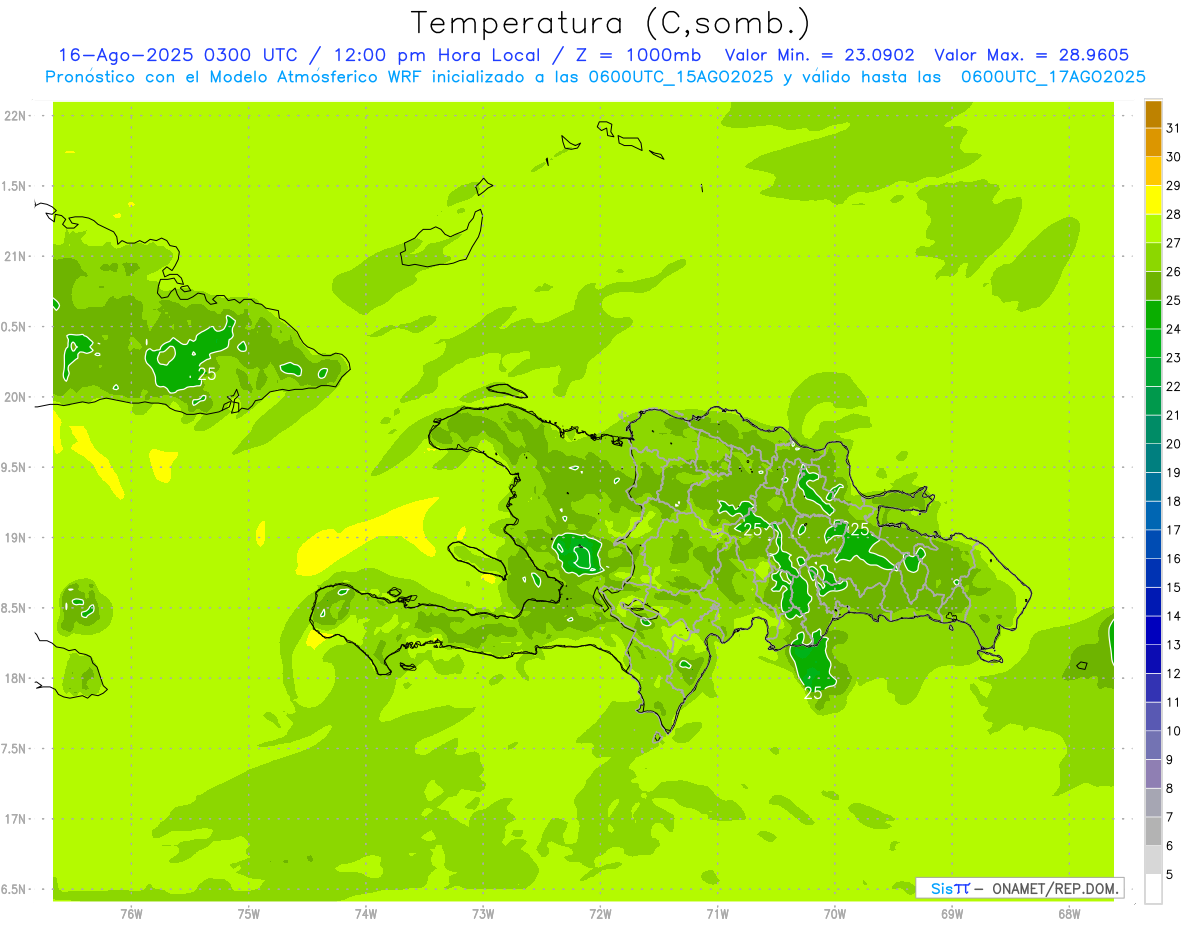Click the "76W" longitude label
Image resolution: width=1200 pixels, height=927 pixels.
point(131,914)
